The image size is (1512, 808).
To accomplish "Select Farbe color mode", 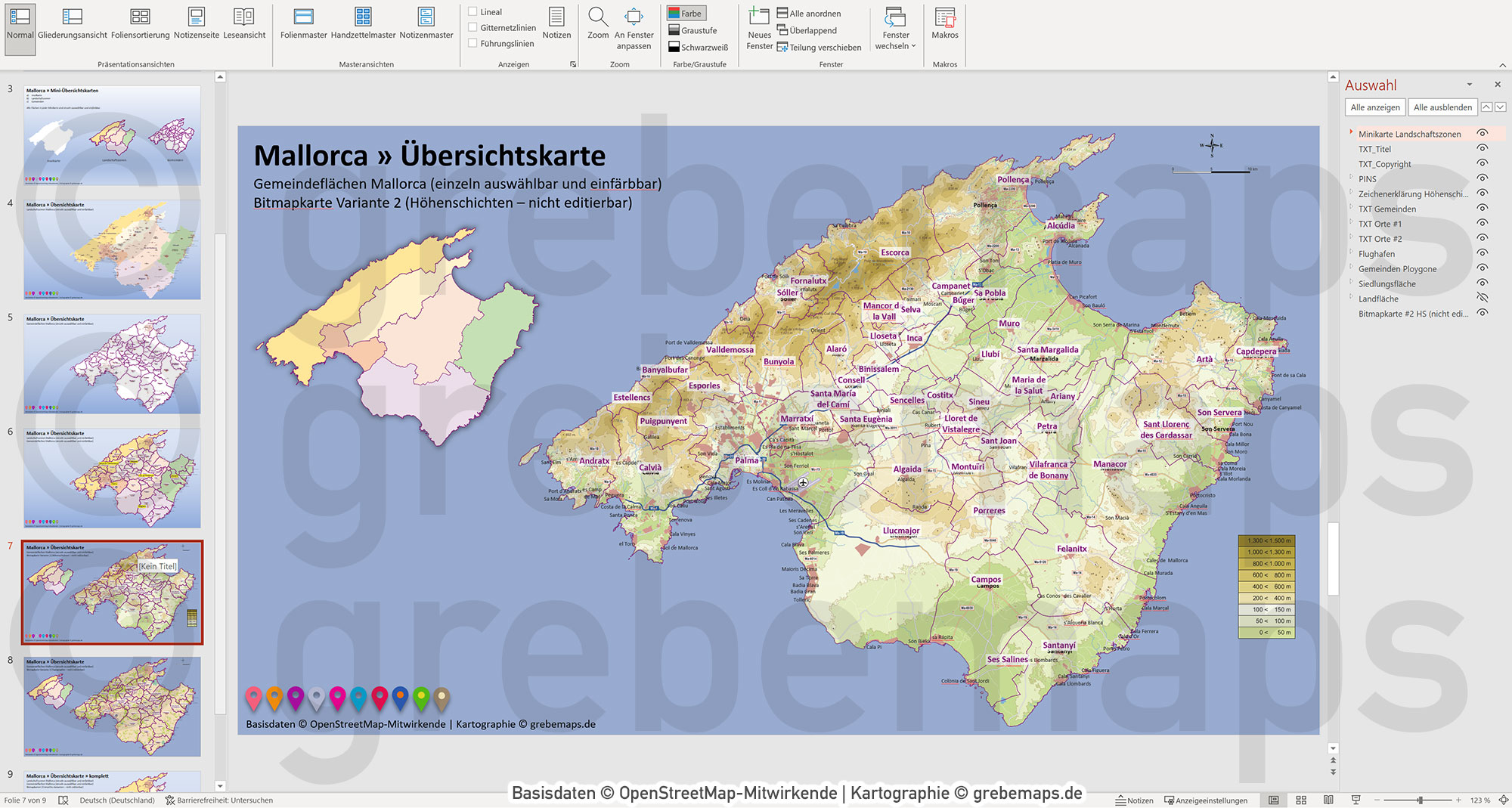I will (x=686, y=14).
